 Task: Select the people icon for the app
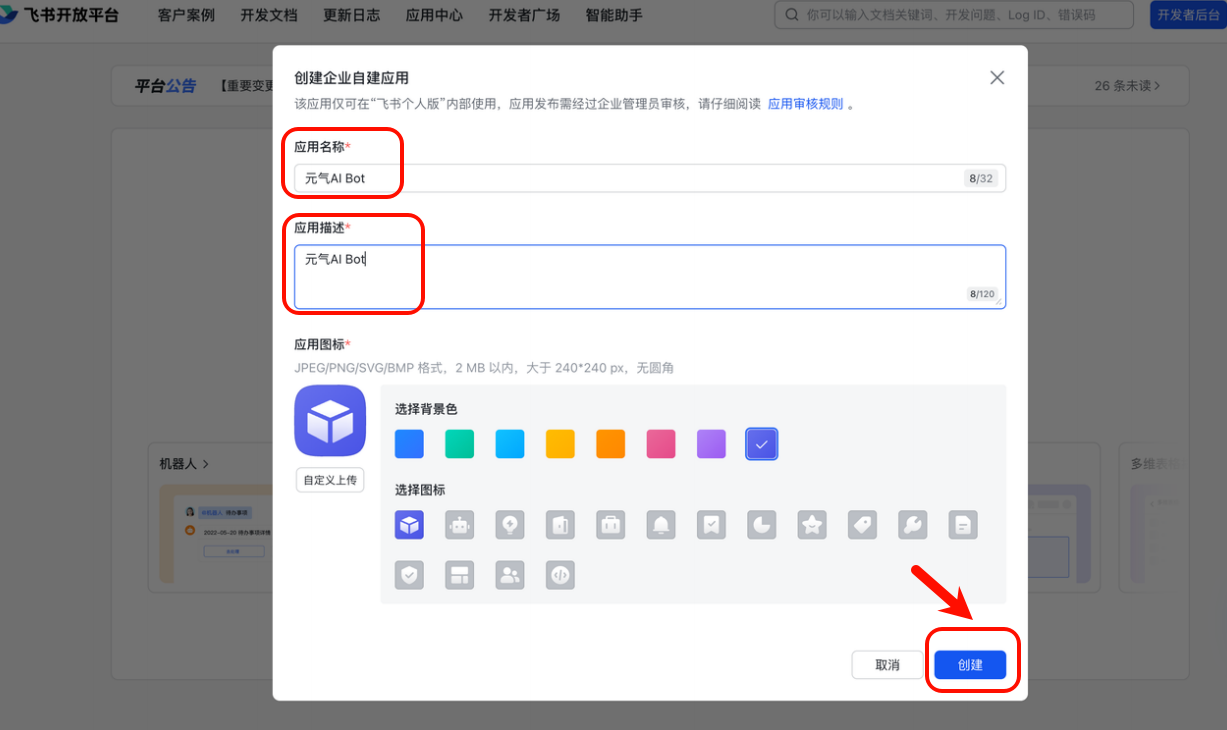tap(509, 574)
